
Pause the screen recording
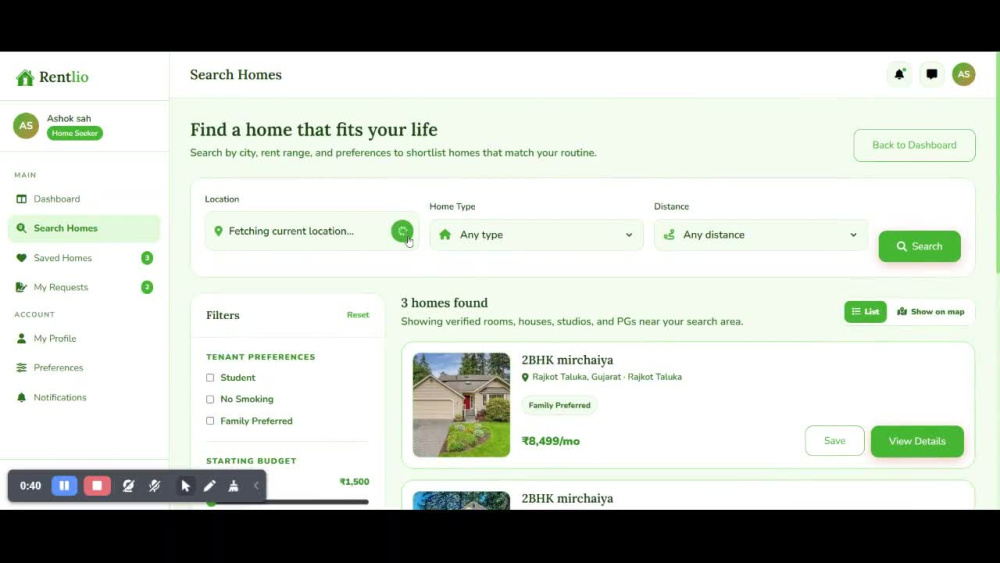[64, 486]
